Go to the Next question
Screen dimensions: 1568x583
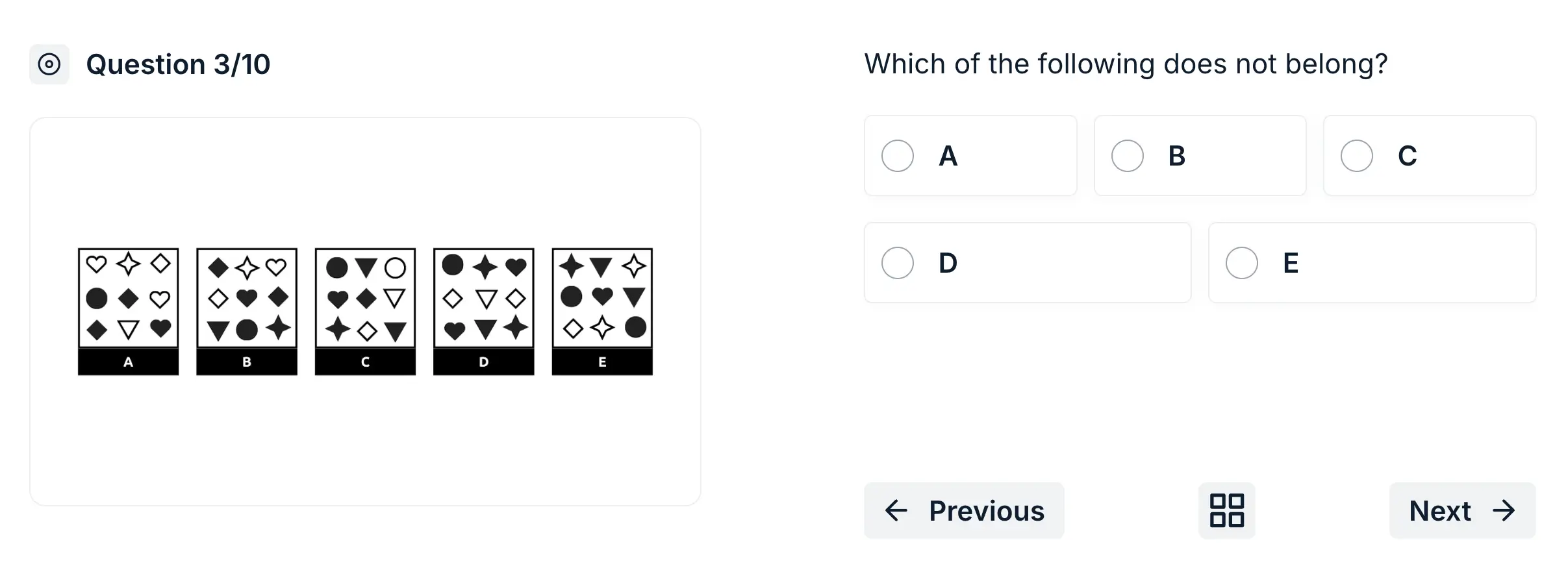1461,510
